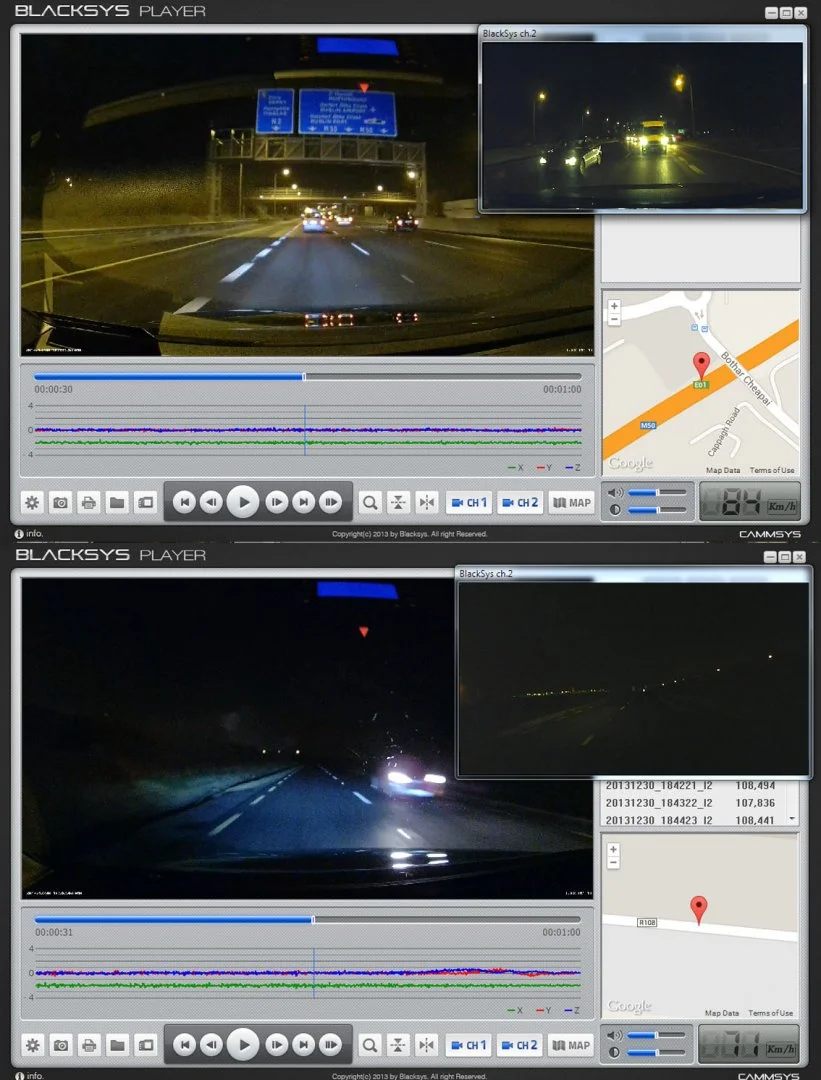This screenshot has width=821, height=1080.
Task: Take snapshot with camera icon, bottom player
Action: click(61, 1046)
